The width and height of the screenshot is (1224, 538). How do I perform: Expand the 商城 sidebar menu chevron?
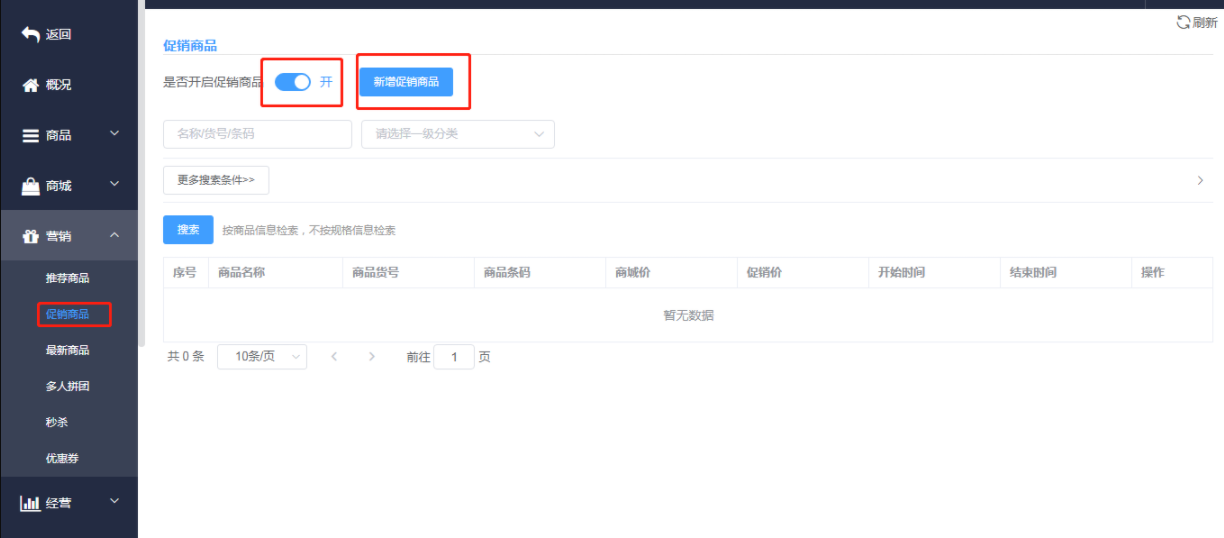click(x=114, y=184)
